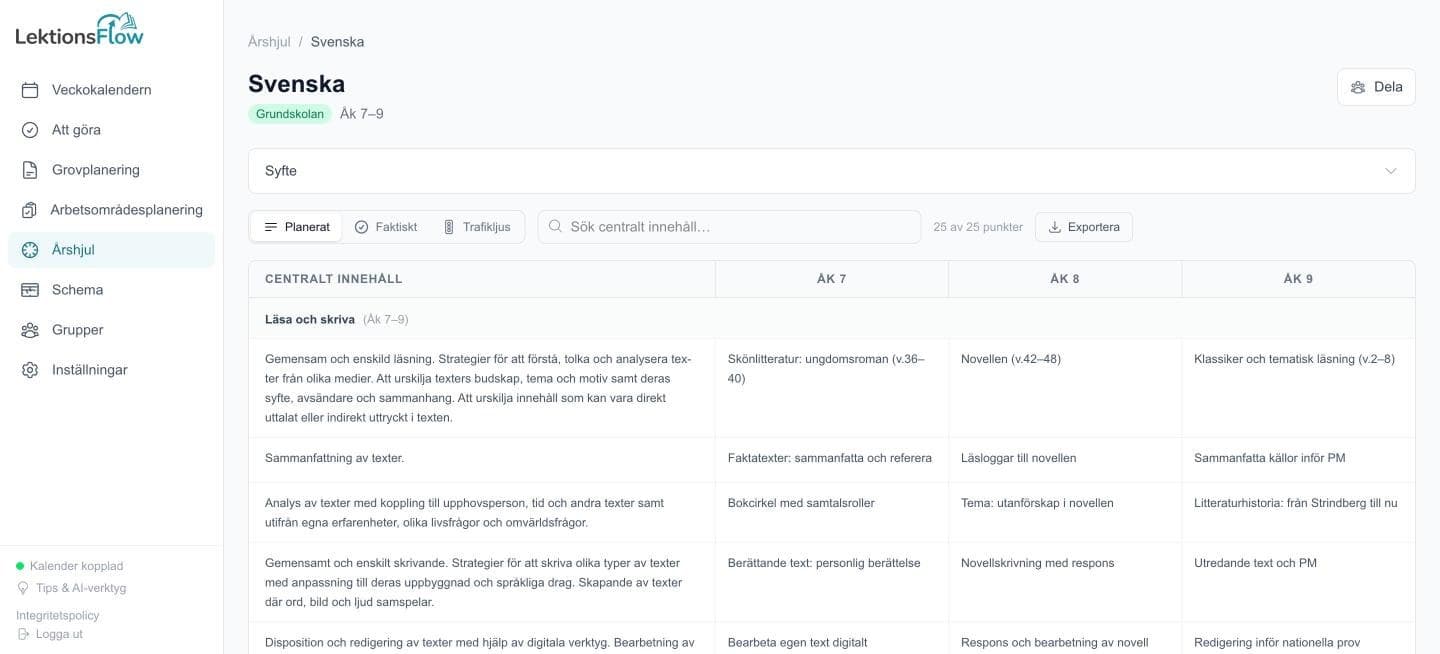The width and height of the screenshot is (1440, 654).
Task: Click the 'Läsa och skriva' section row
Action: coord(832,319)
